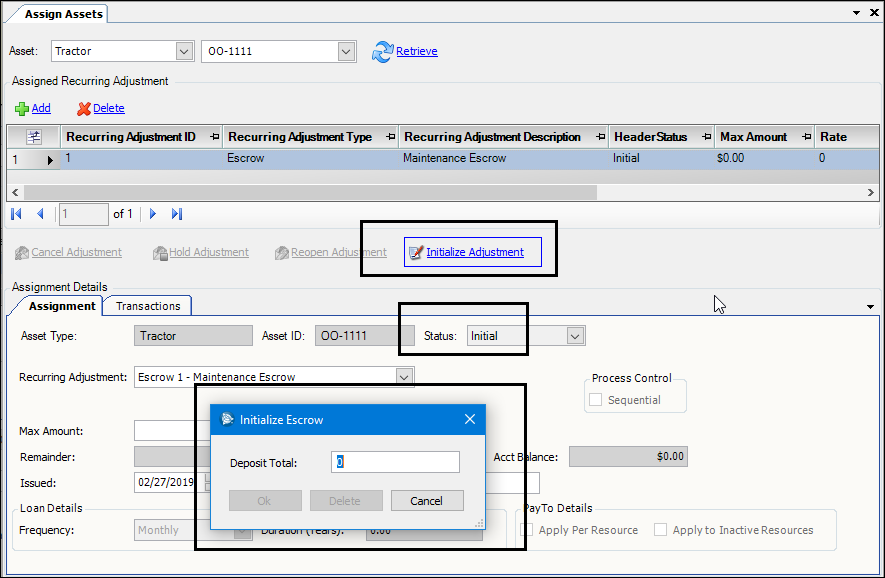The height and width of the screenshot is (578, 885).
Task: Click the Add link
Action: coord(41,108)
